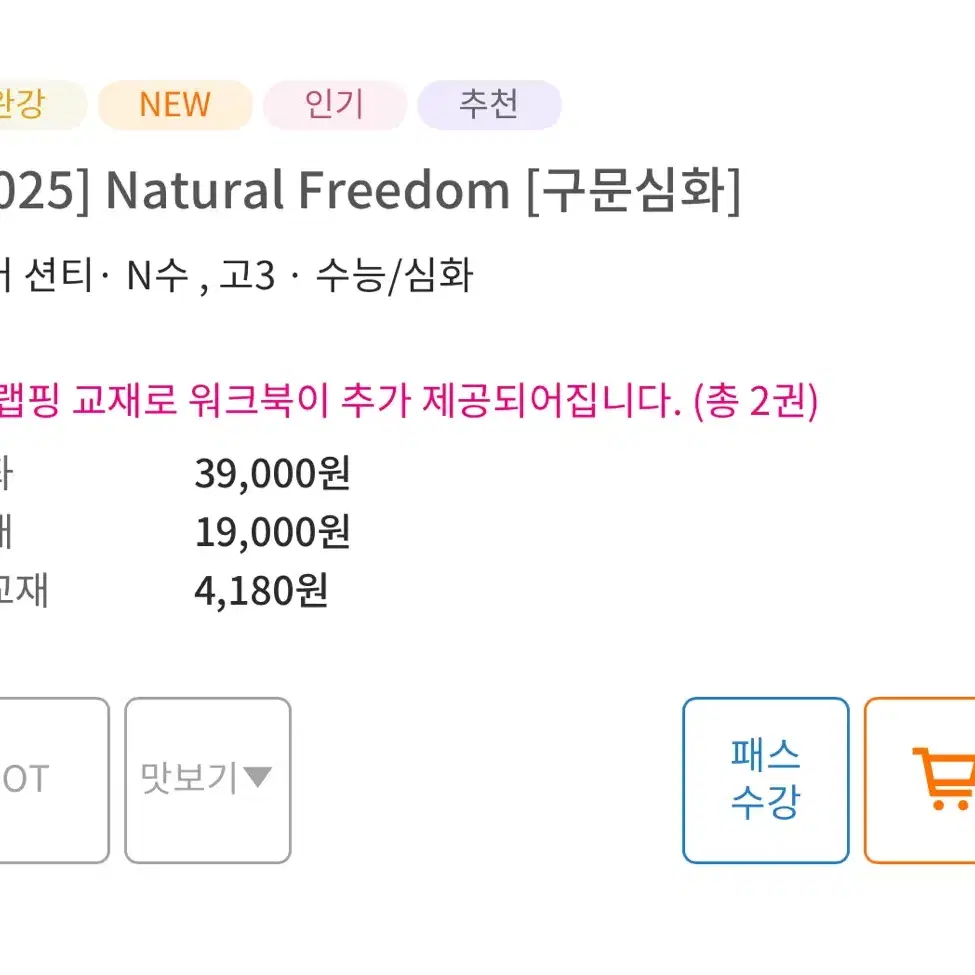Screen dimensions: 975x975
Task: Click the pink workbook notice text
Action: 408,400
